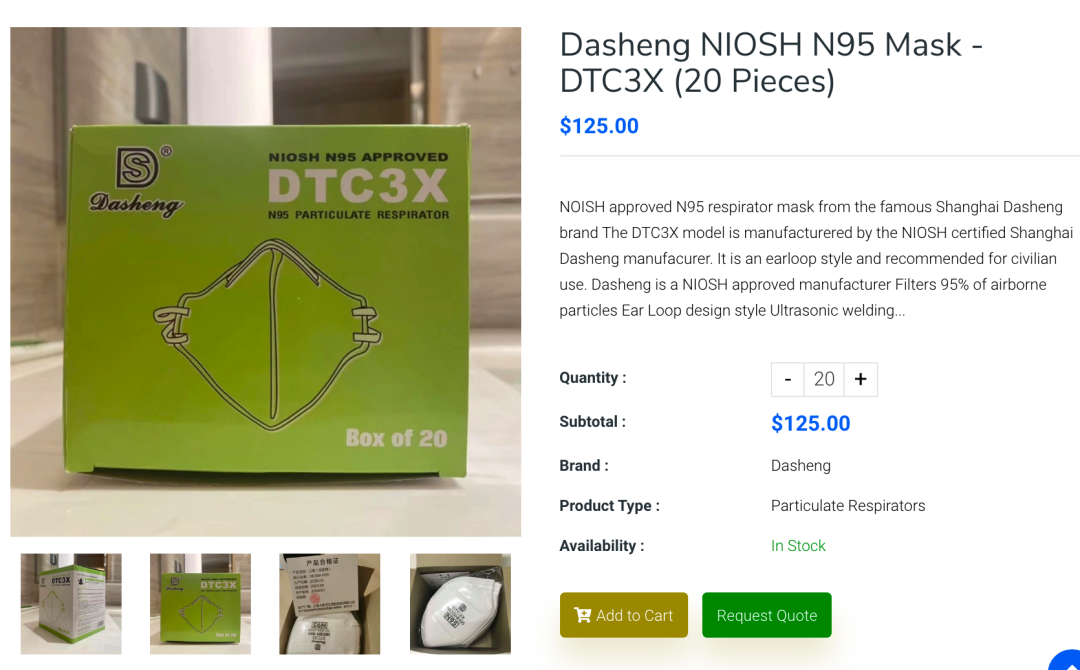Decrease quantity with the minus button
1080x670 pixels.
(x=788, y=380)
